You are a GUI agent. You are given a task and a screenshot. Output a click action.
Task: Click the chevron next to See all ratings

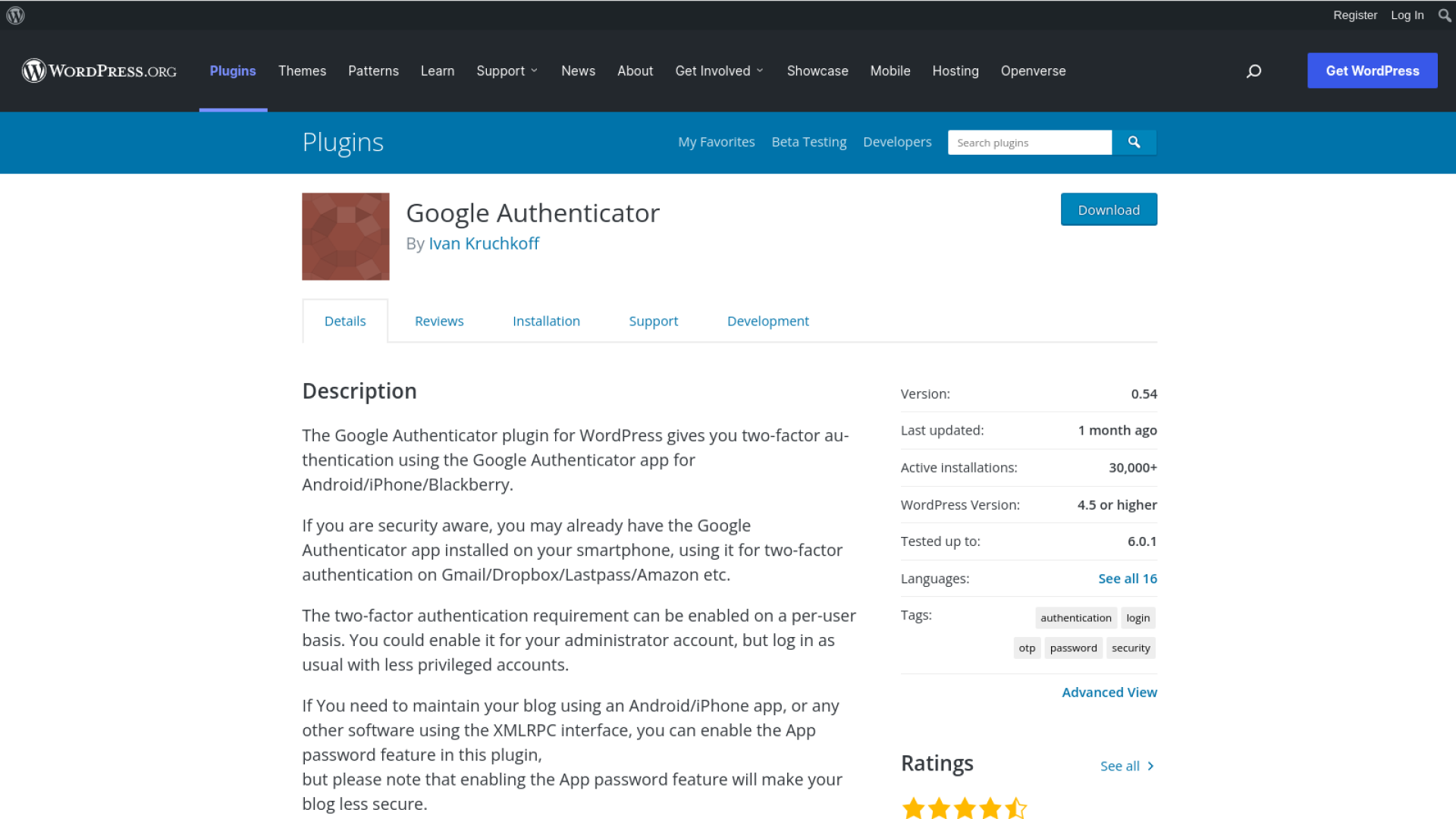(1150, 766)
